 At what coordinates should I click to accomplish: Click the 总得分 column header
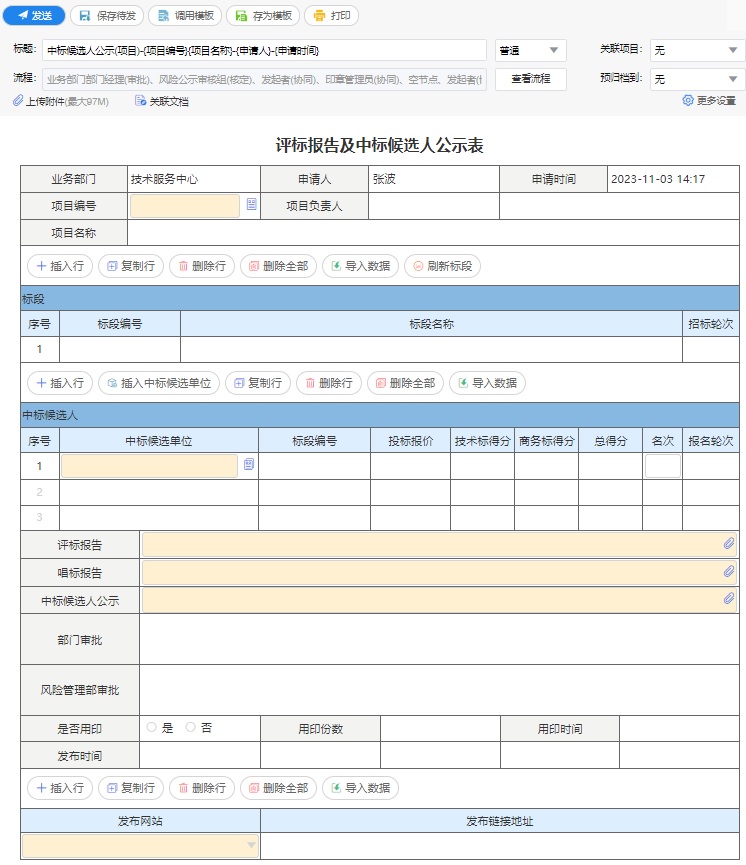click(610, 441)
